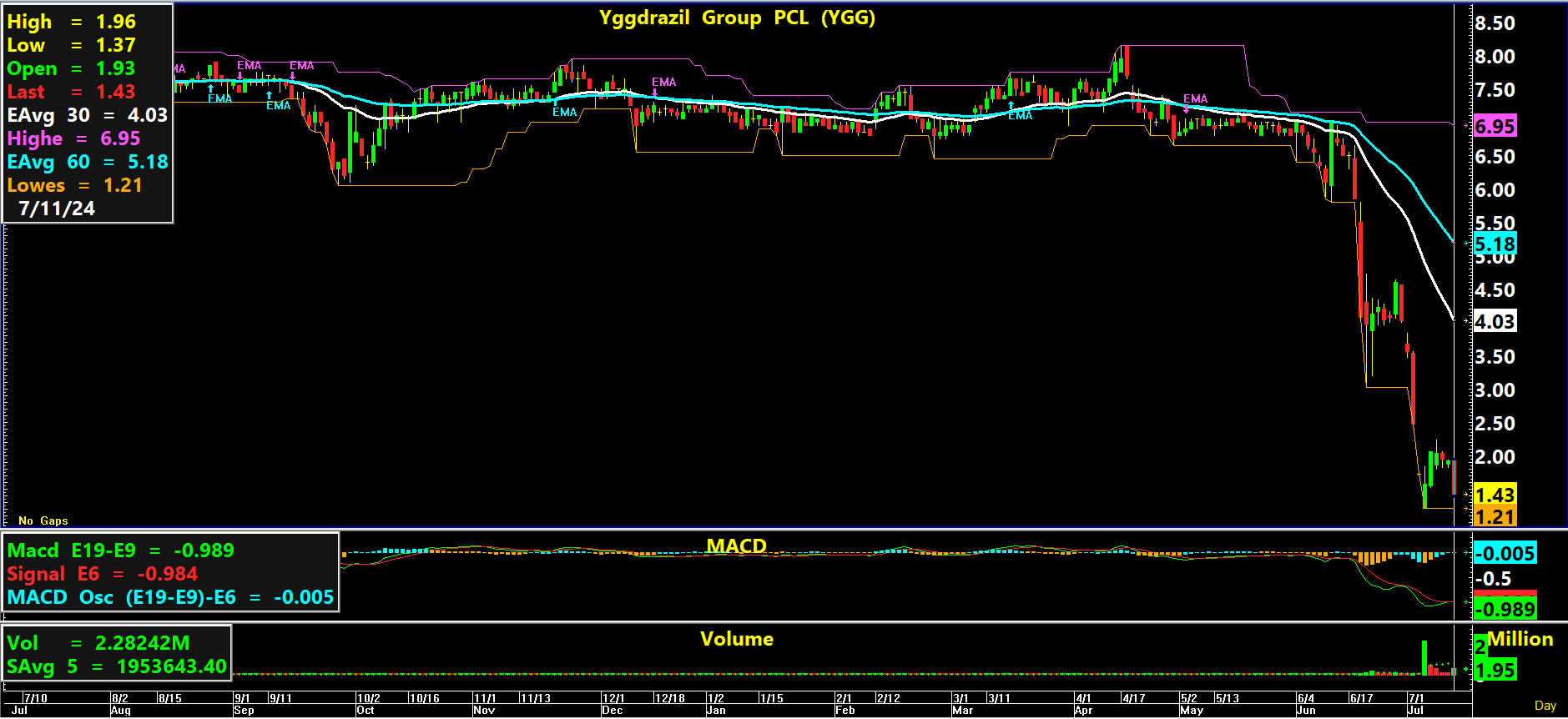Click the 3.00 price axis label
Screen dimensions: 1568x719
click(x=1495, y=390)
